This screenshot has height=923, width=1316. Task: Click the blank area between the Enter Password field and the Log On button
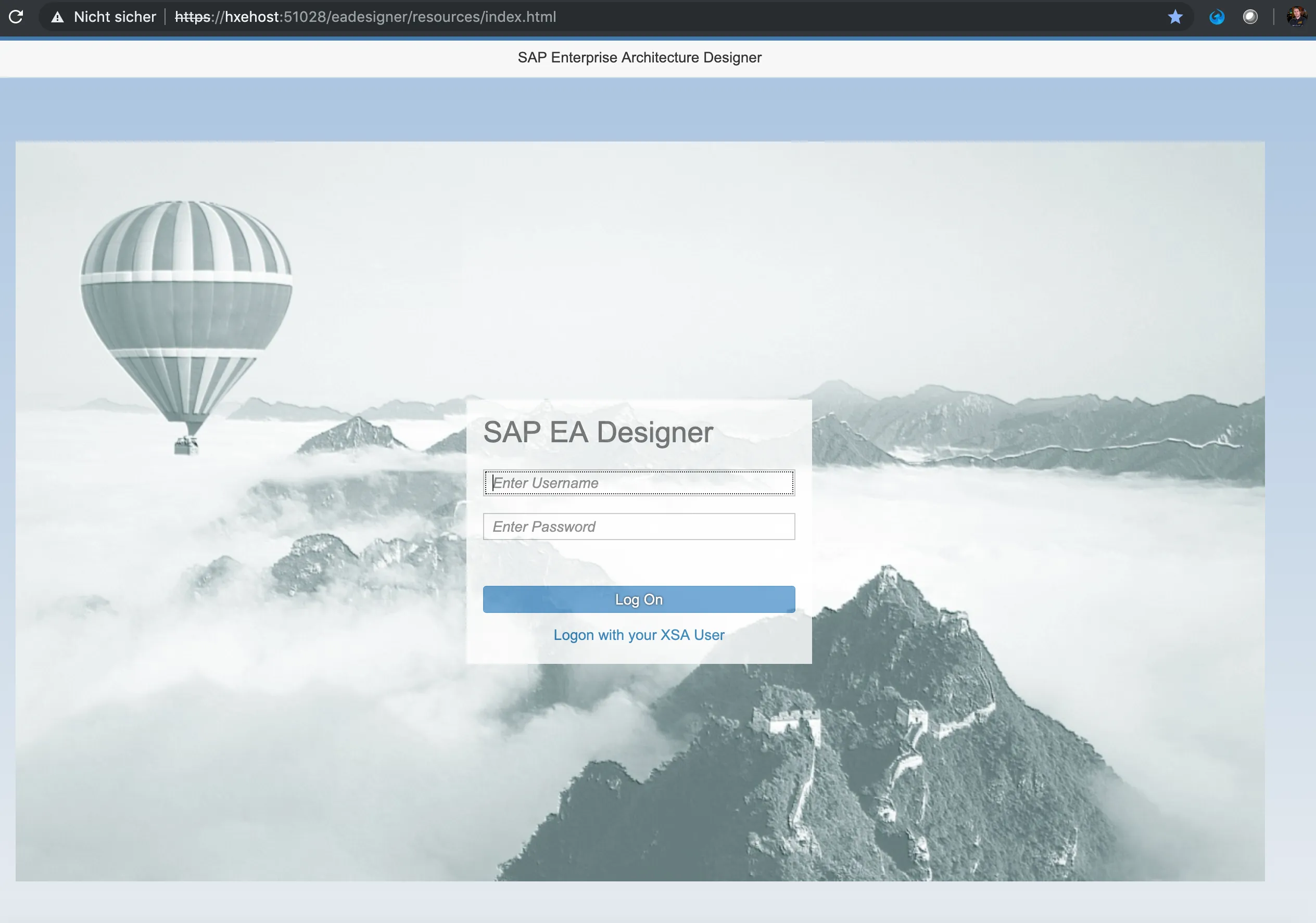639,562
